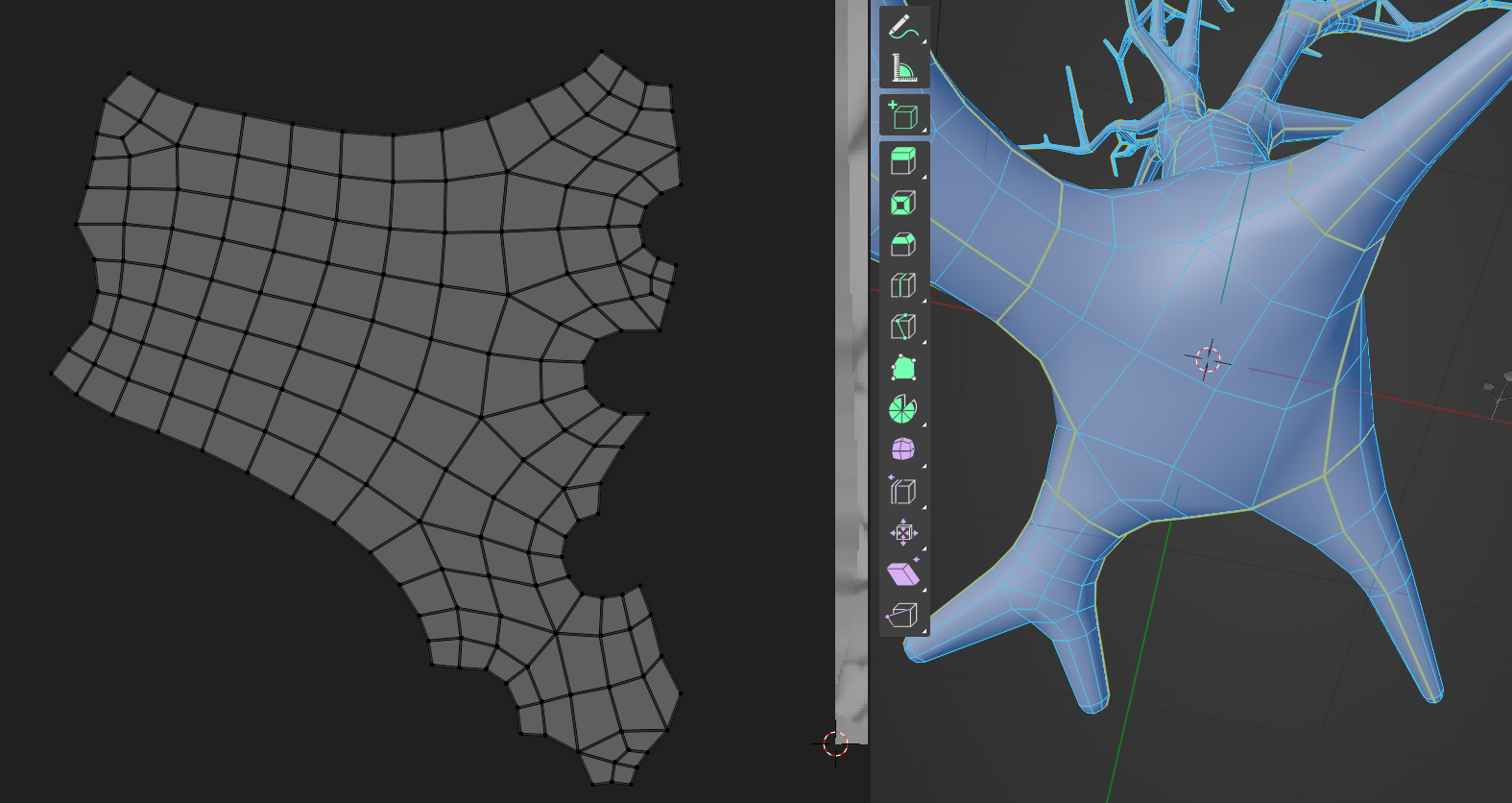The image size is (1512, 803).
Task: Choose the Rip Region tool
Action: [x=903, y=615]
